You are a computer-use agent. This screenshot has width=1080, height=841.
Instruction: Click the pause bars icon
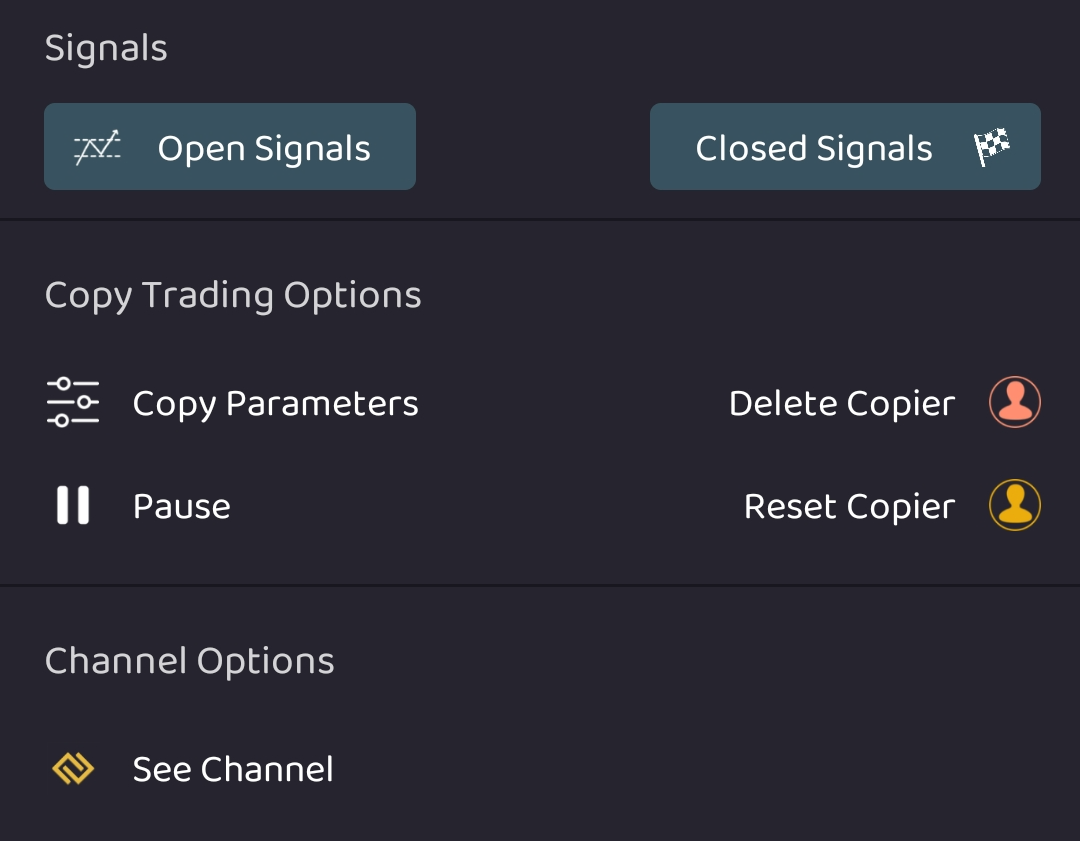pos(72,505)
